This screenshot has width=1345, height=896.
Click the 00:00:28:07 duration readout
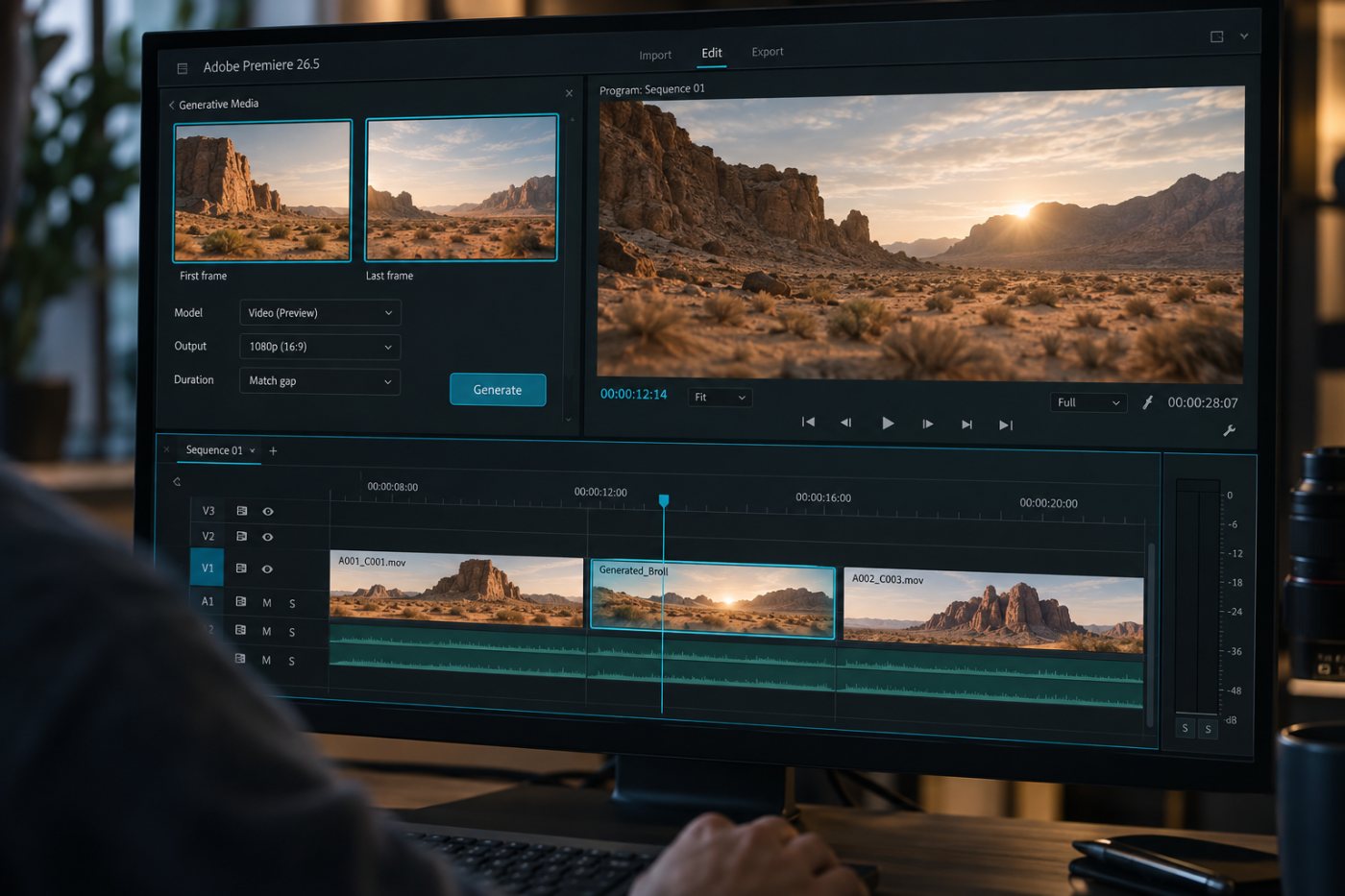(x=1203, y=403)
